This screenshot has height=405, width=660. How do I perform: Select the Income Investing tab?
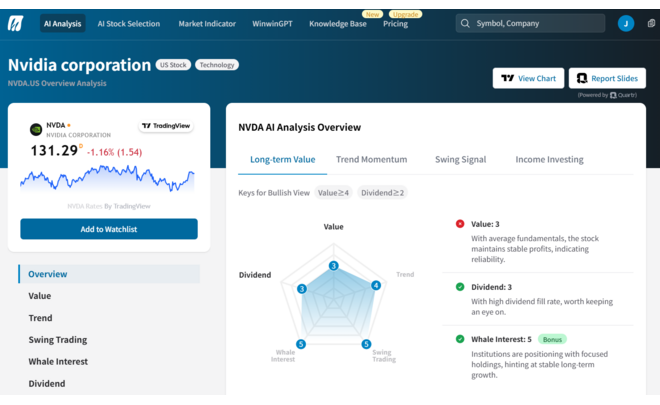coord(549,159)
